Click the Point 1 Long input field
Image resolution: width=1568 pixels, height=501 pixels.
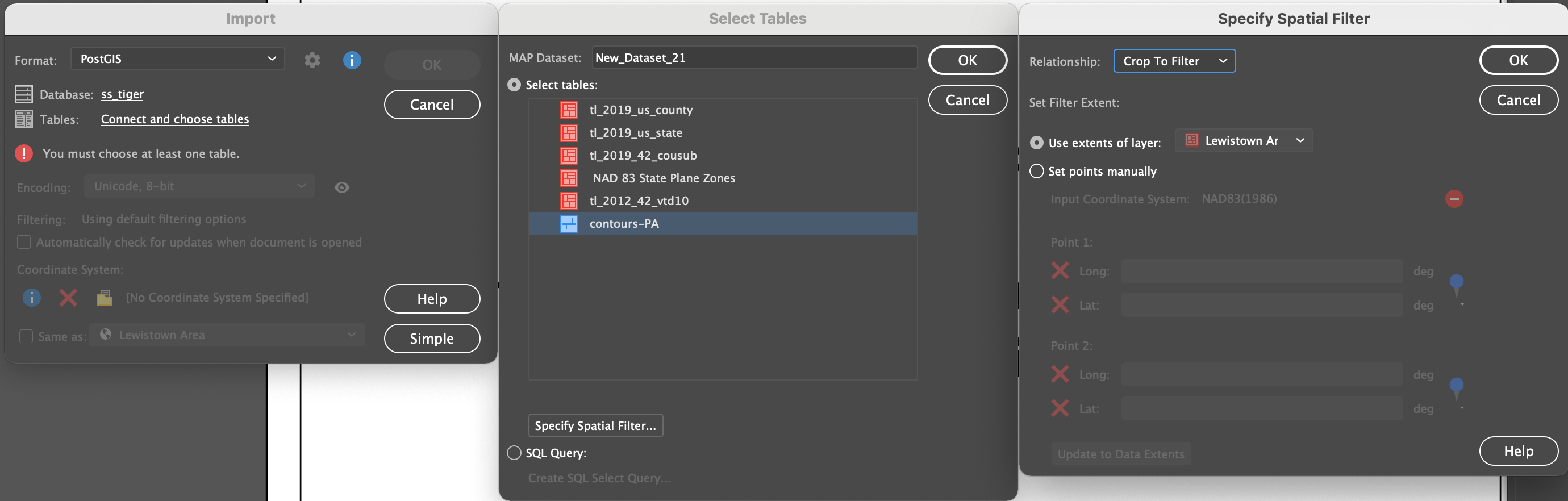[1262, 271]
